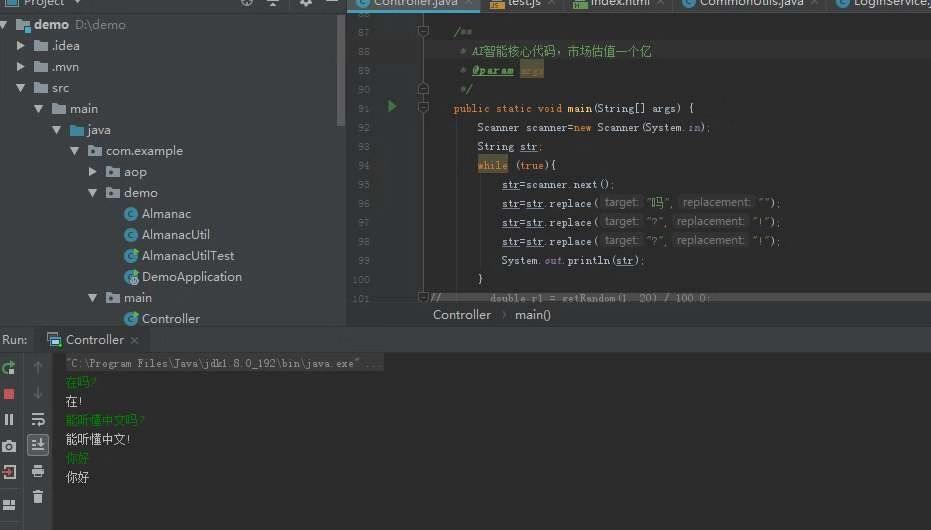Expand the aop package arrow

tap(93, 172)
